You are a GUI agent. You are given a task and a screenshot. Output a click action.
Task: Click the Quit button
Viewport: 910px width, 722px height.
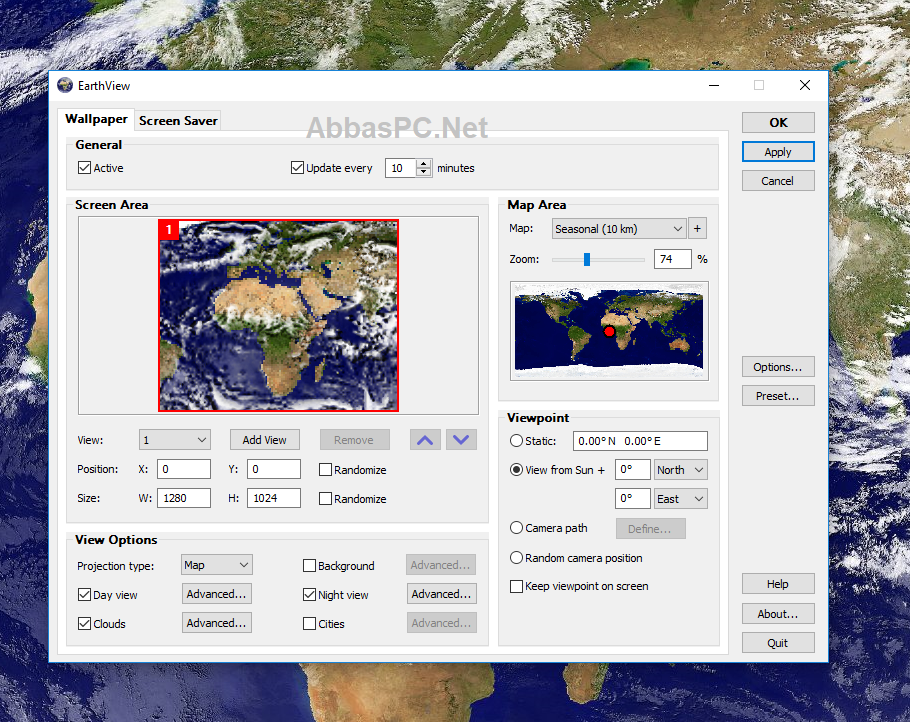[778, 643]
